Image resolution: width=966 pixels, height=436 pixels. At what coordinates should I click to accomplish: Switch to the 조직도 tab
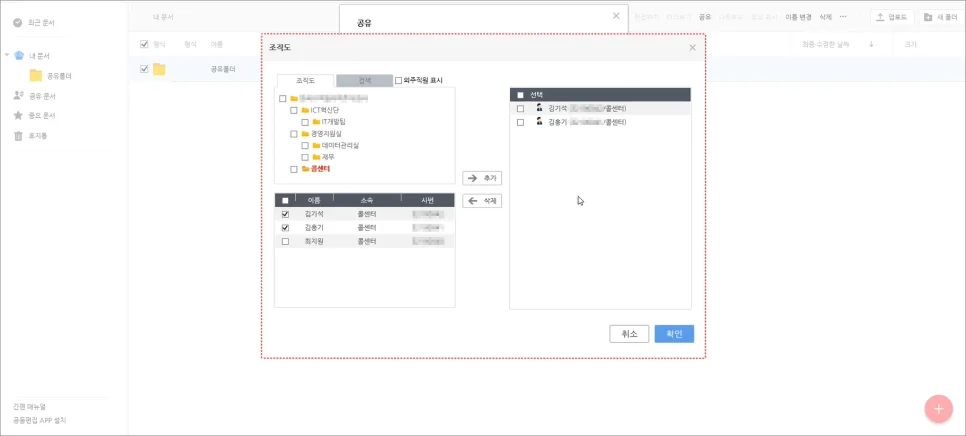click(x=306, y=81)
